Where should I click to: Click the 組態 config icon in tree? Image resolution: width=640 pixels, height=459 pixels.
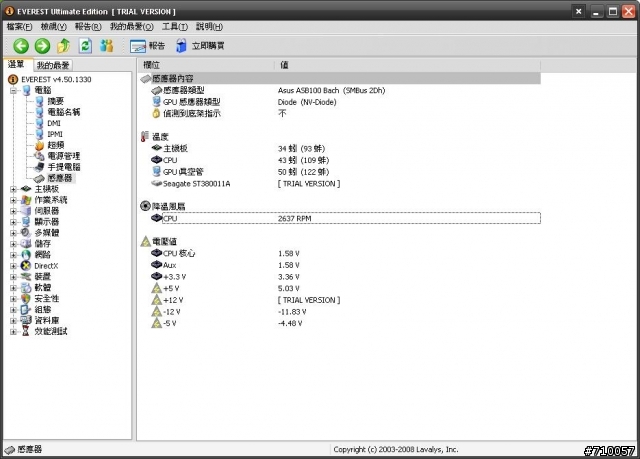(x=26, y=310)
